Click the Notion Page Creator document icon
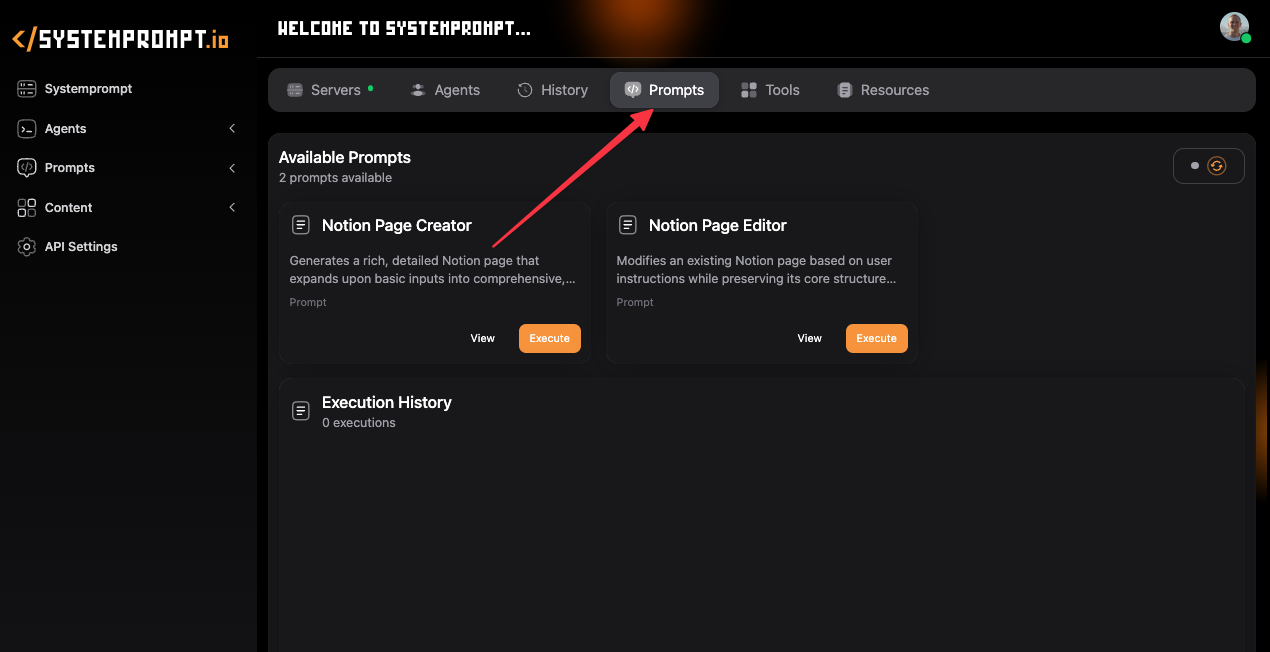1270x652 pixels. point(300,225)
